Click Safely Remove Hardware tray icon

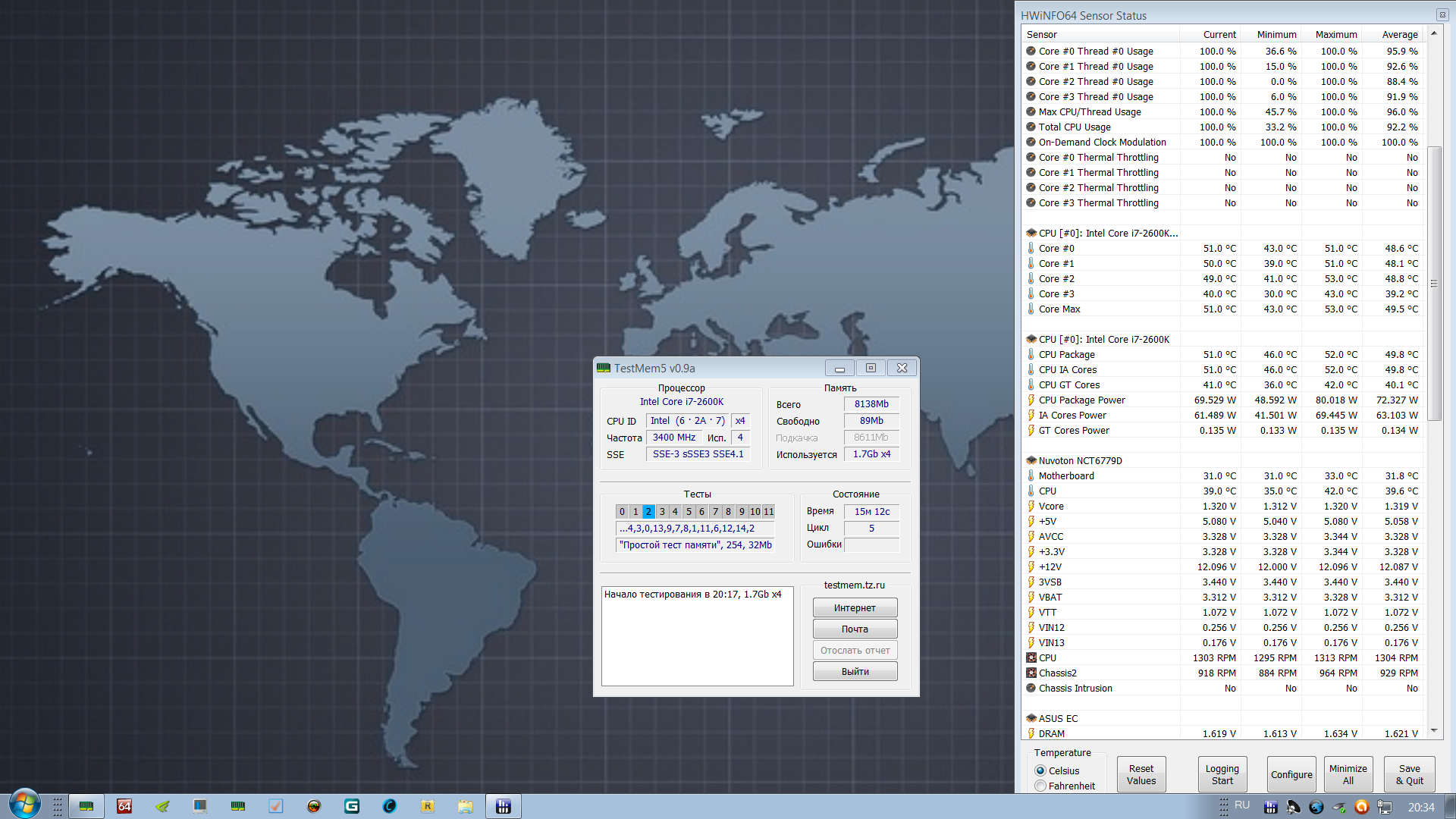1339,807
